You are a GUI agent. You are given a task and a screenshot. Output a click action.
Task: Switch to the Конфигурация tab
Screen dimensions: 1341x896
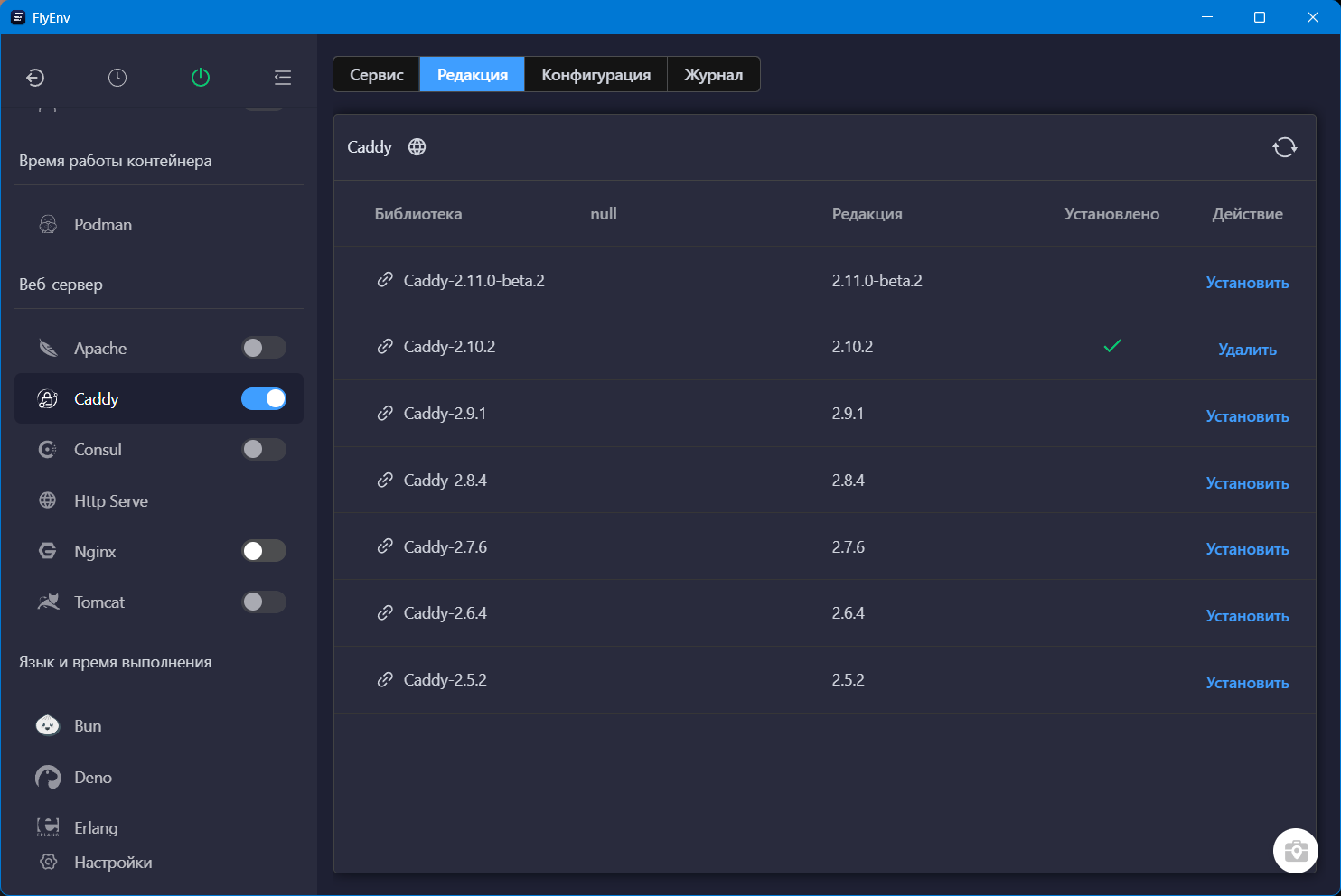pyautogui.click(x=595, y=75)
